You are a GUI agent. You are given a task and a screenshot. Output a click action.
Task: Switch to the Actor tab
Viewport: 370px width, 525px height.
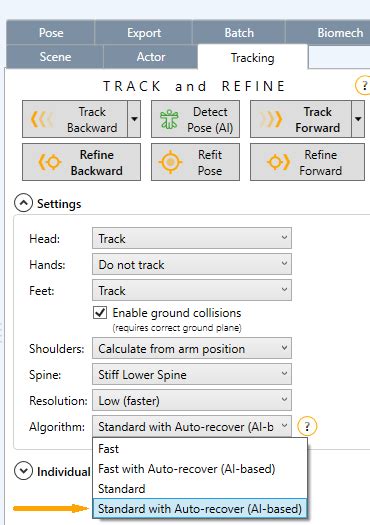coord(151,57)
